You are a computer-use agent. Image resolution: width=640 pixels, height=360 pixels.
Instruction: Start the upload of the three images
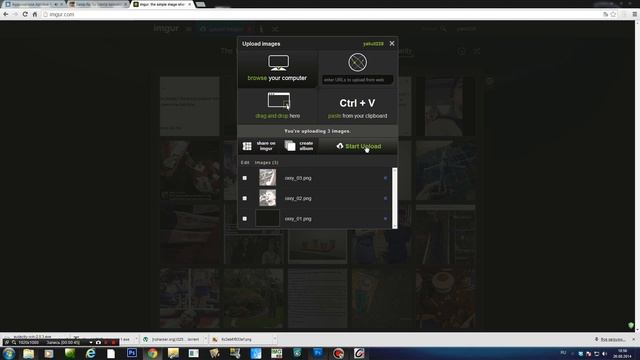pos(359,146)
